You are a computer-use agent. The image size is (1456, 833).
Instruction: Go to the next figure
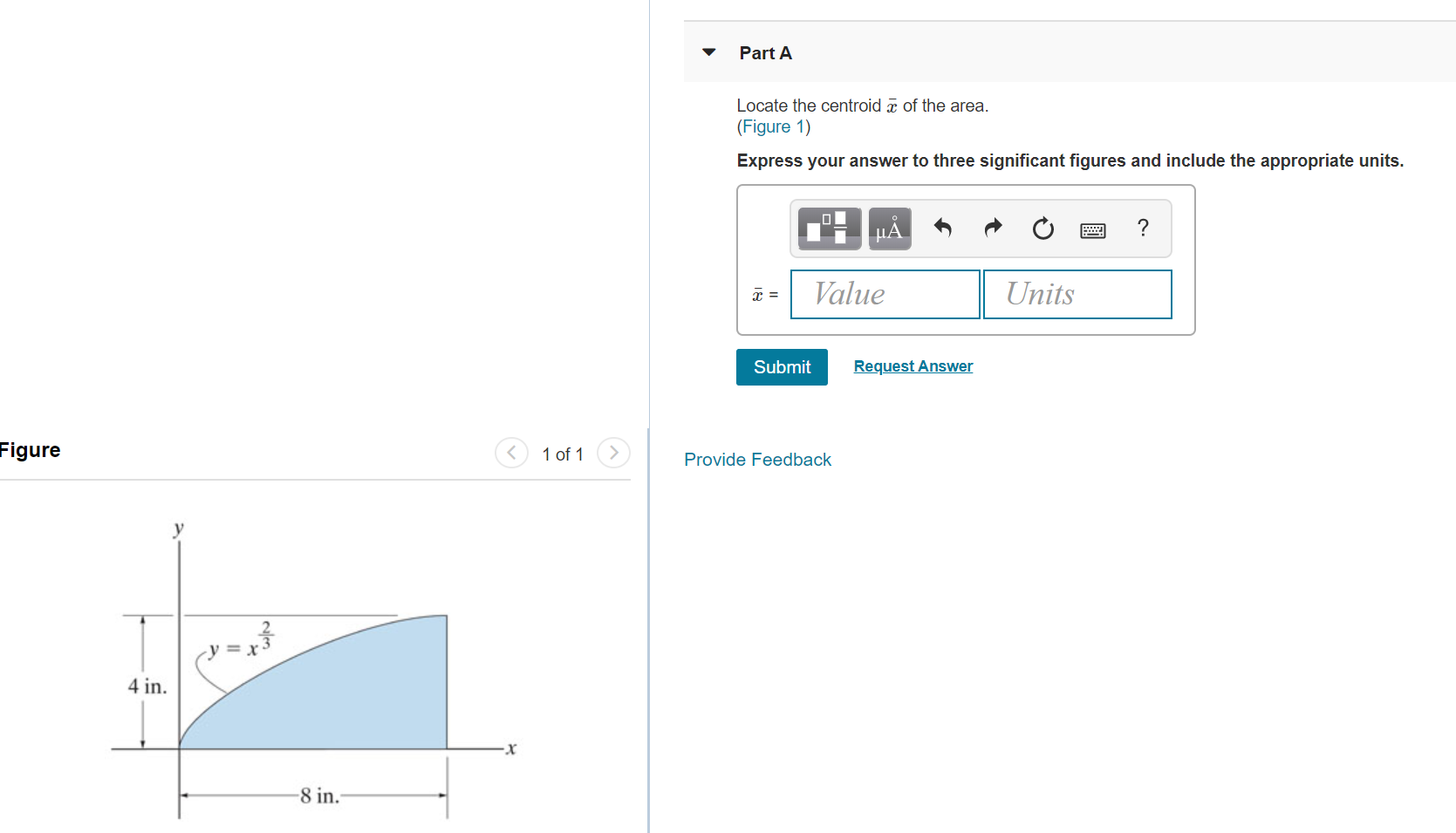pyautogui.click(x=613, y=453)
